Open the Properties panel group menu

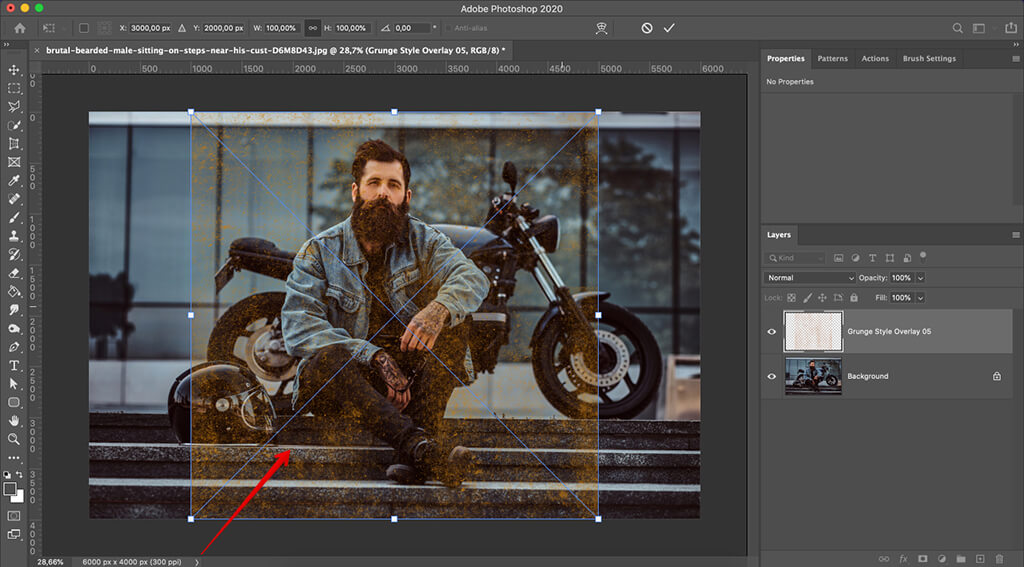(x=1016, y=59)
